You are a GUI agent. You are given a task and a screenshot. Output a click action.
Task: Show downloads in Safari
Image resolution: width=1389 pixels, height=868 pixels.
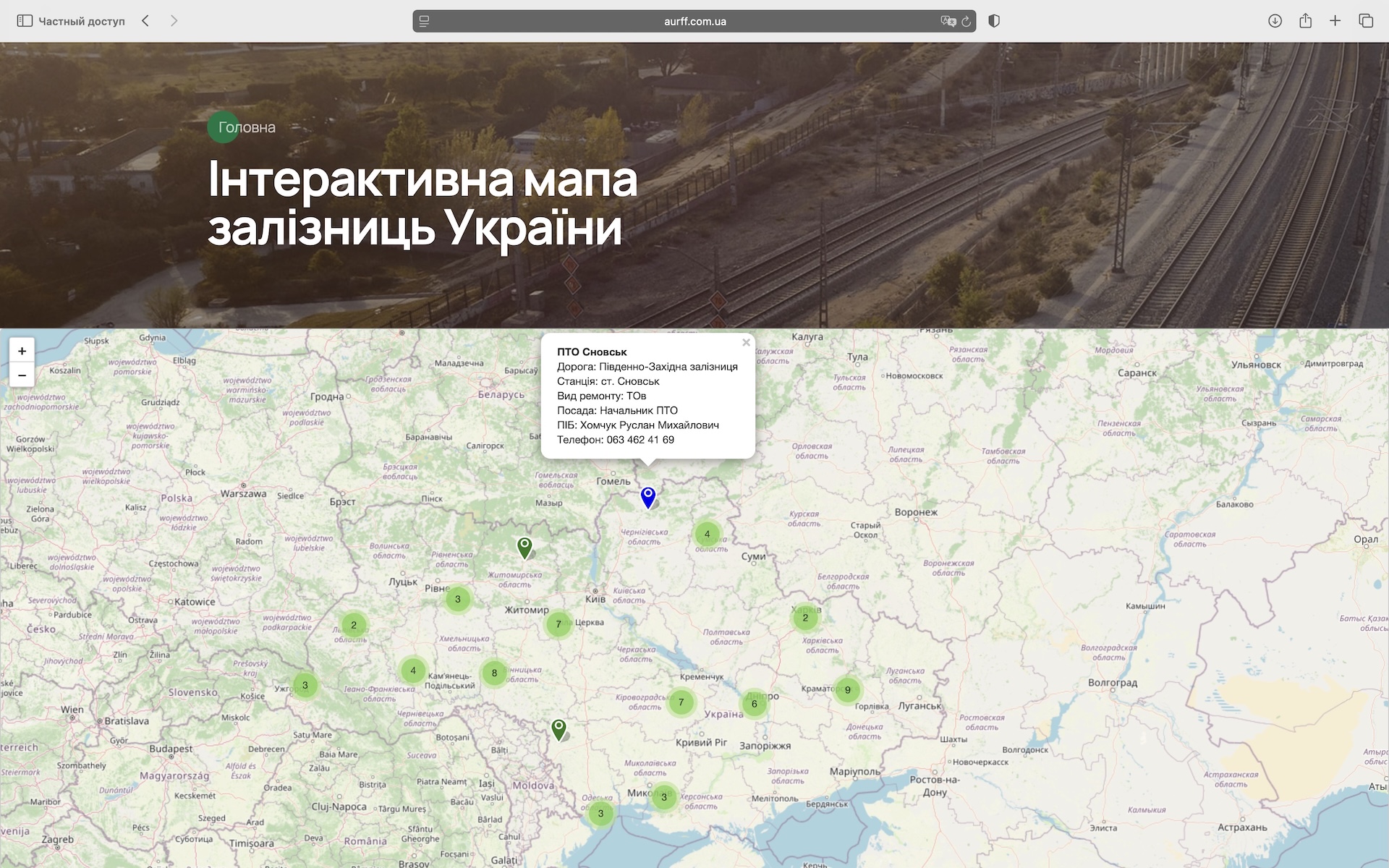[1275, 21]
